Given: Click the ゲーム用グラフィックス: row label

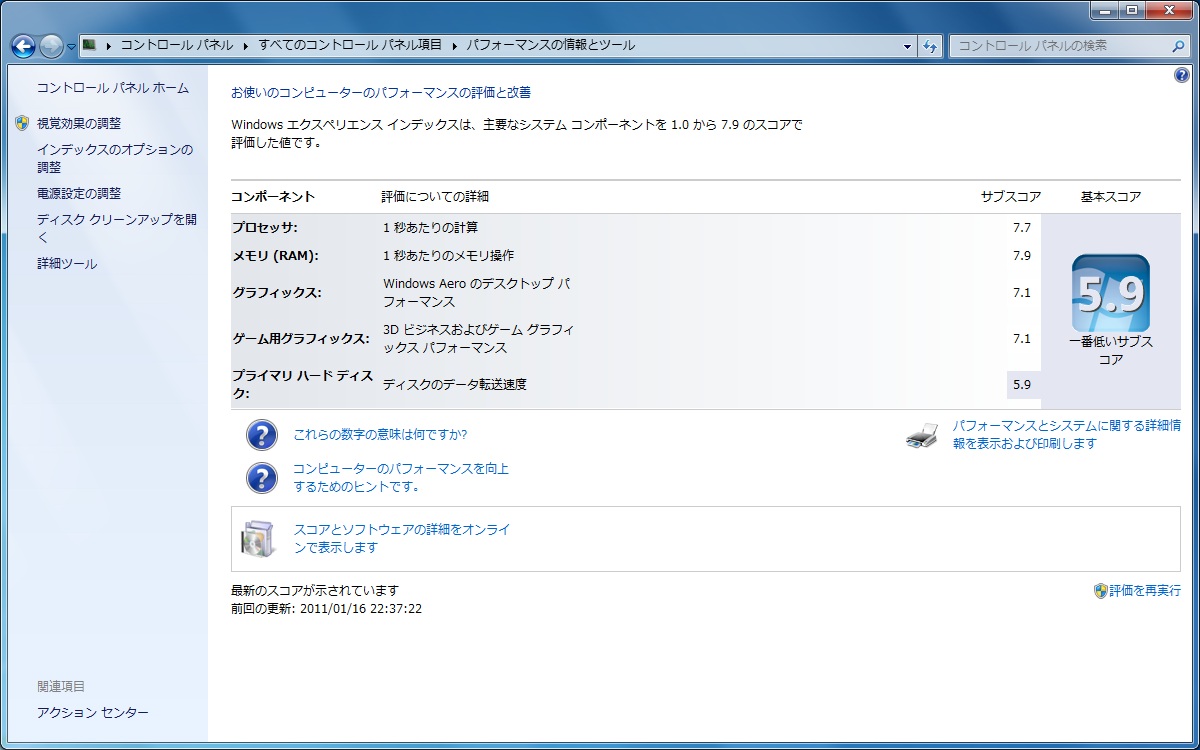Looking at the screenshot, I should click(300, 339).
